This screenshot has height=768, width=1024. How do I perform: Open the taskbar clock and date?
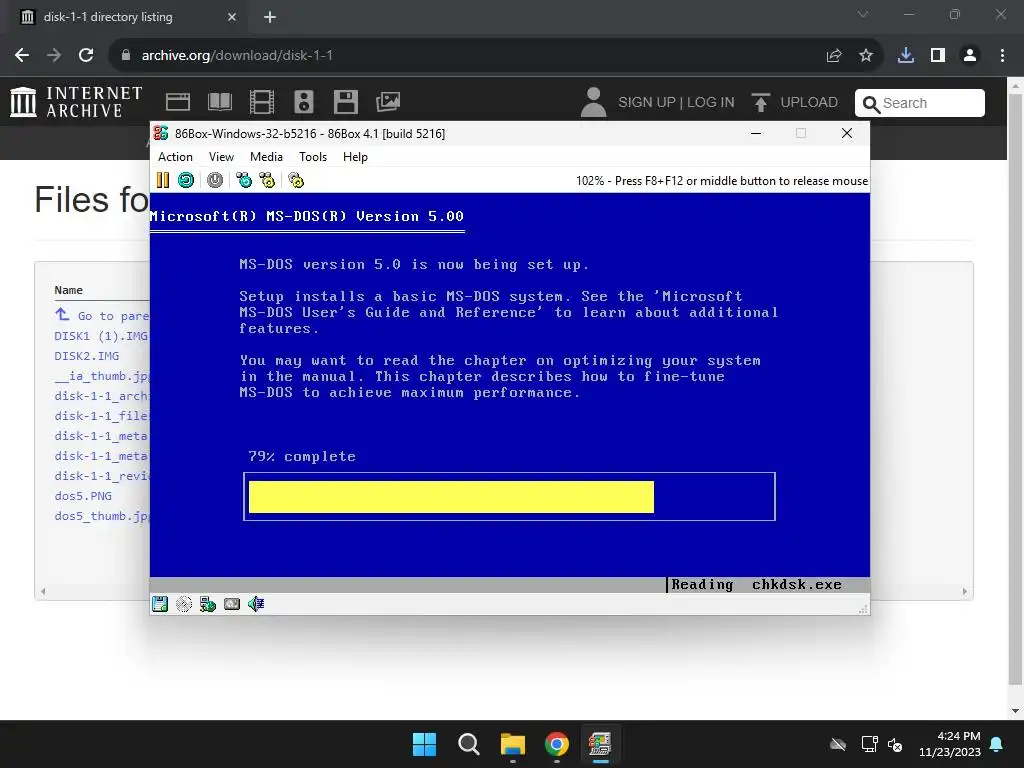pos(950,744)
